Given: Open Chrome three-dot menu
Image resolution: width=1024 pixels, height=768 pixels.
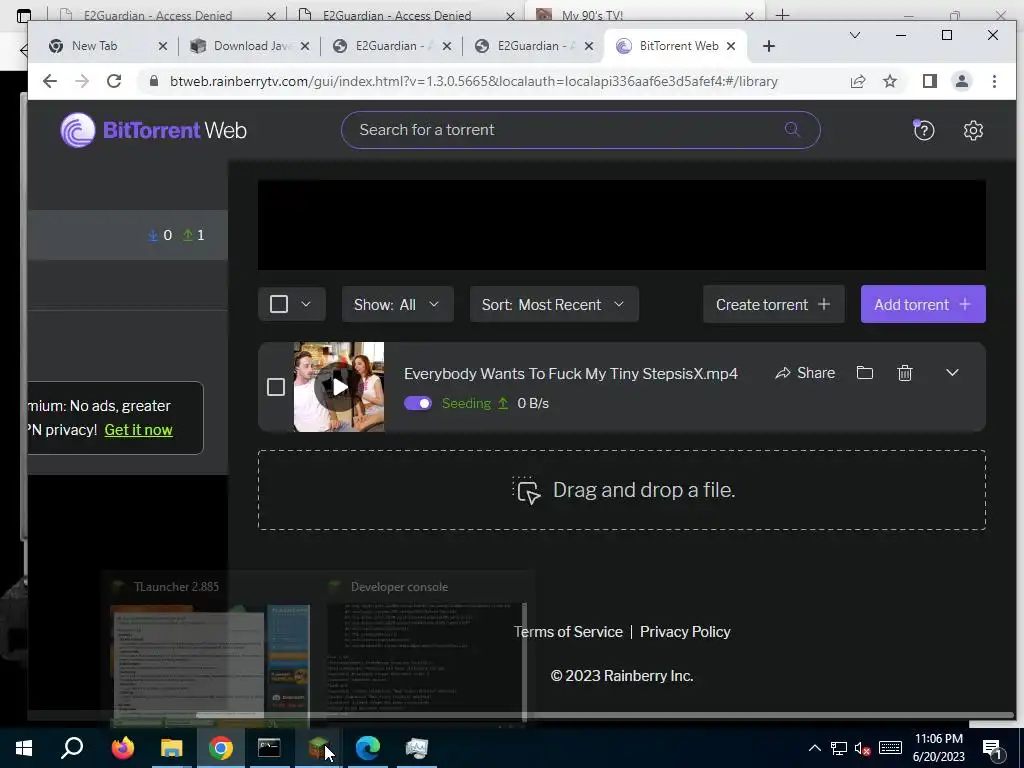Looking at the screenshot, I should pyautogui.click(x=994, y=81).
